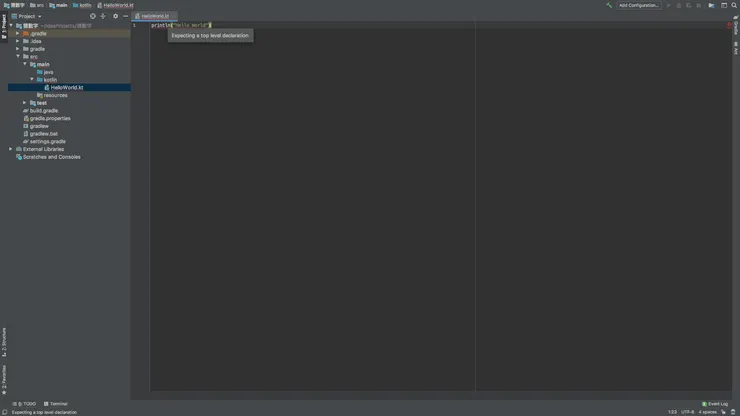Select the java folder in tree
Screen dimensions: 740x416
click(x=48, y=72)
